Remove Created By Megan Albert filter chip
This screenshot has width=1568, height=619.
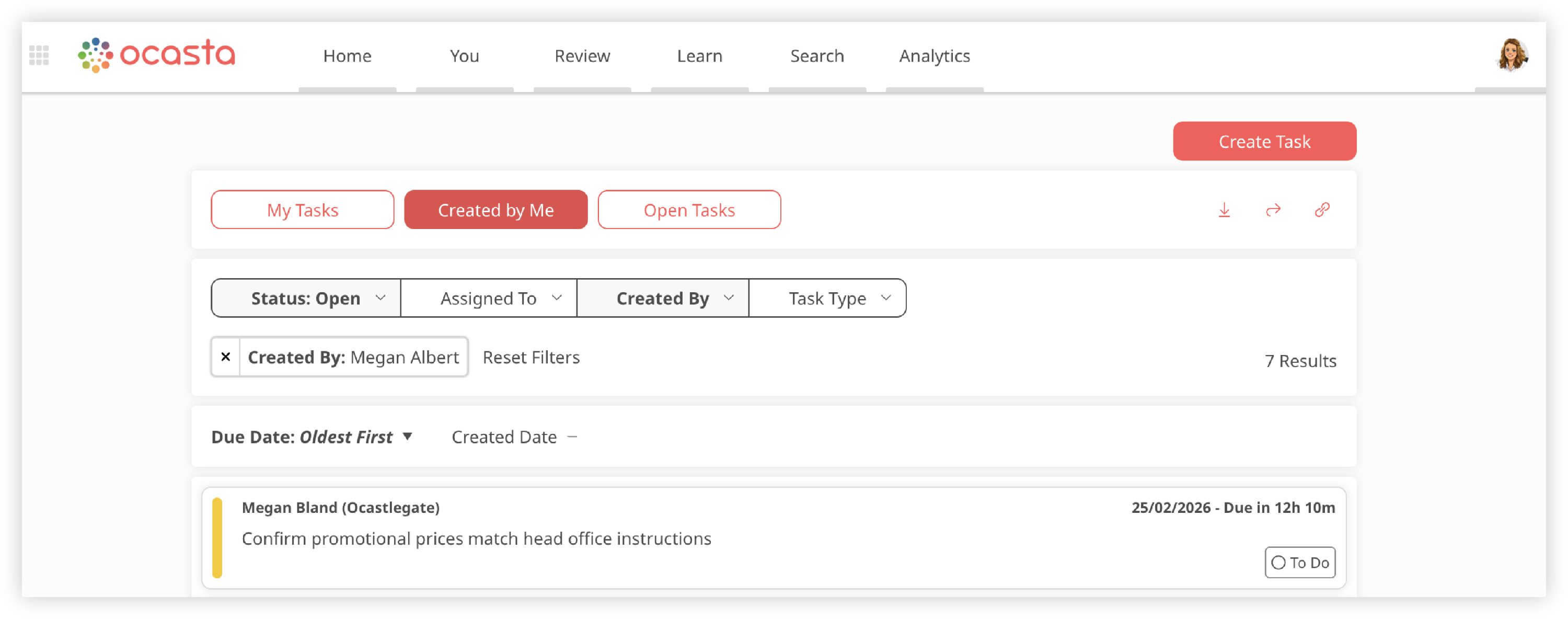coord(226,357)
